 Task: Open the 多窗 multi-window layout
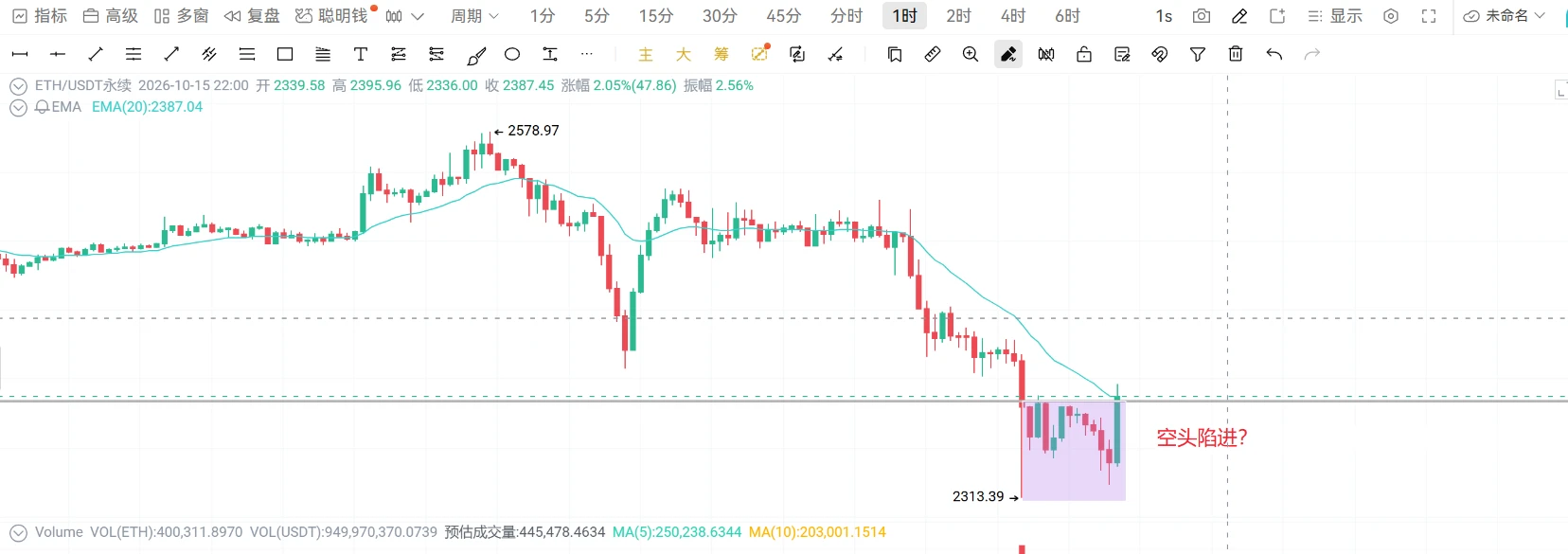(x=181, y=16)
